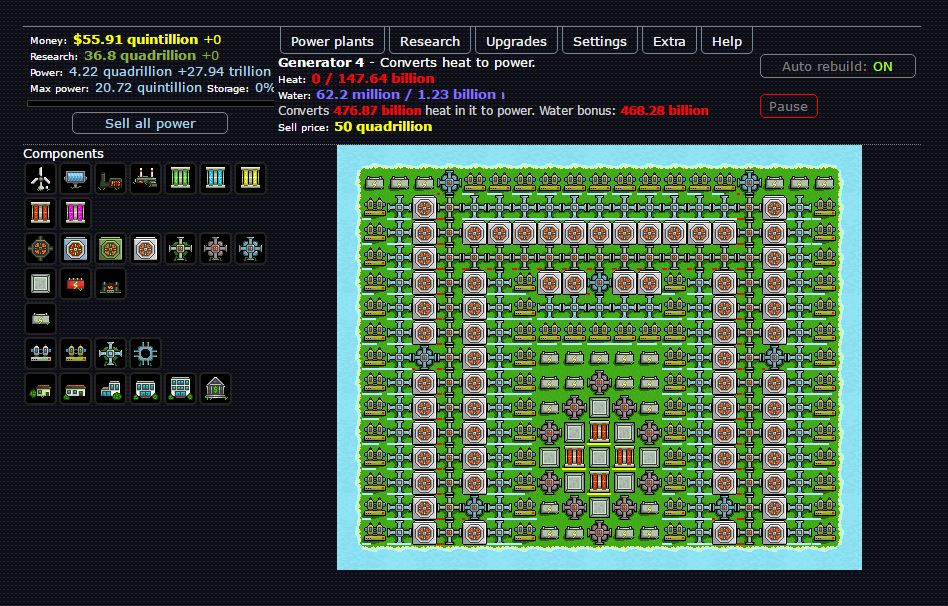Select the blue ring water element component
This screenshot has width=948, height=606.
[146, 354]
